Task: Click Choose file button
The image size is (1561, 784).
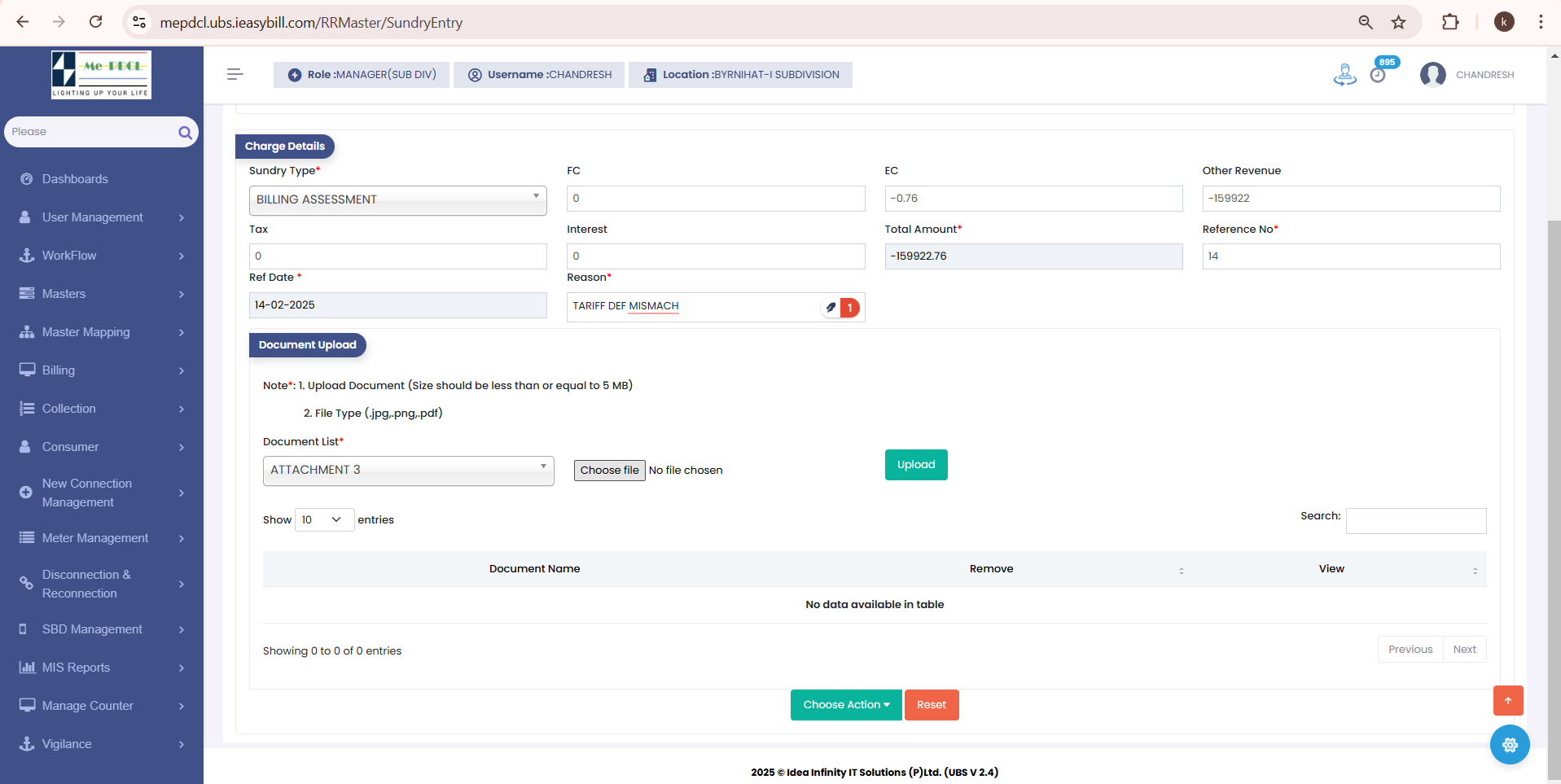Action: click(x=609, y=471)
